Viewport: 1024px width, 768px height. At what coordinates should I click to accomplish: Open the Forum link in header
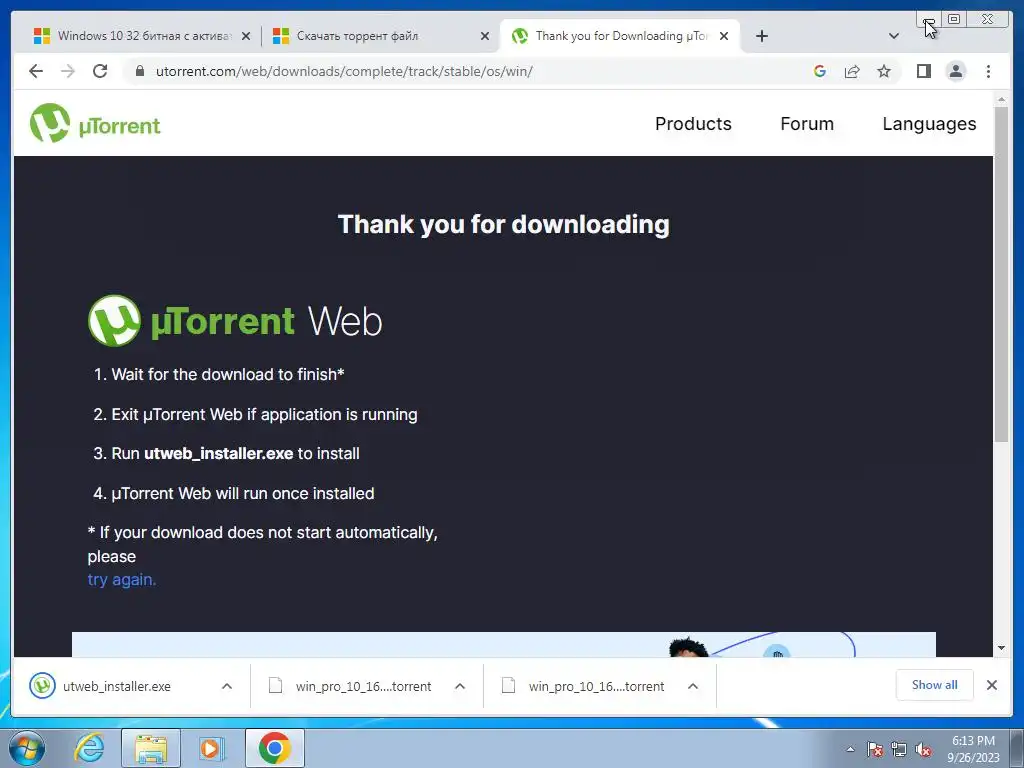coord(807,123)
